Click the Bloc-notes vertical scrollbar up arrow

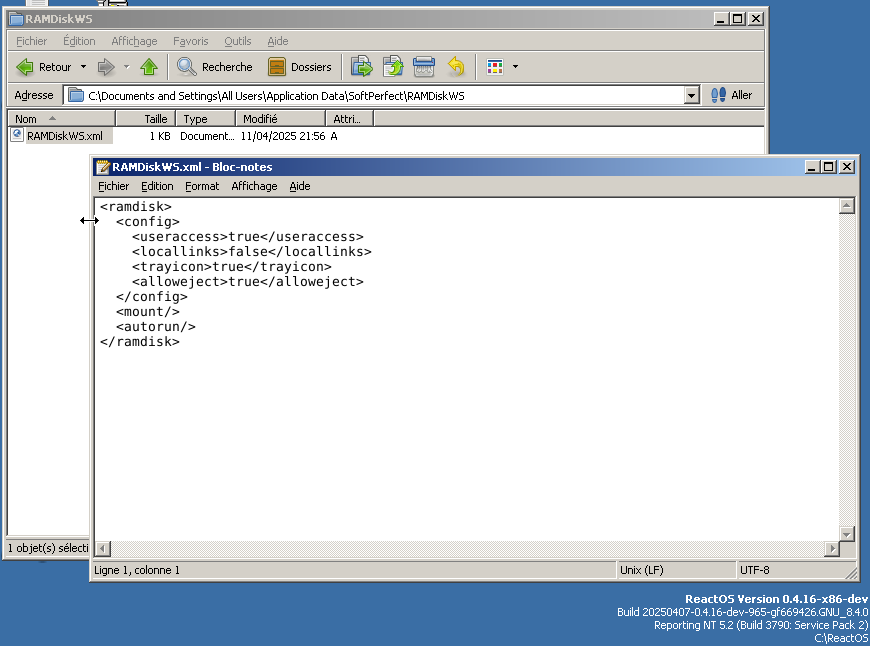coord(846,206)
